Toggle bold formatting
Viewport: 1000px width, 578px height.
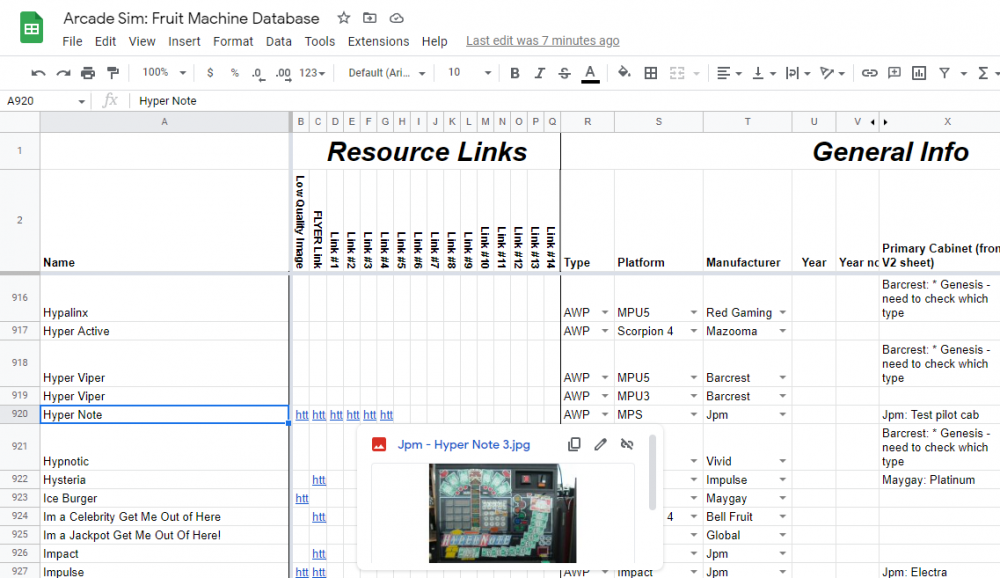515,73
